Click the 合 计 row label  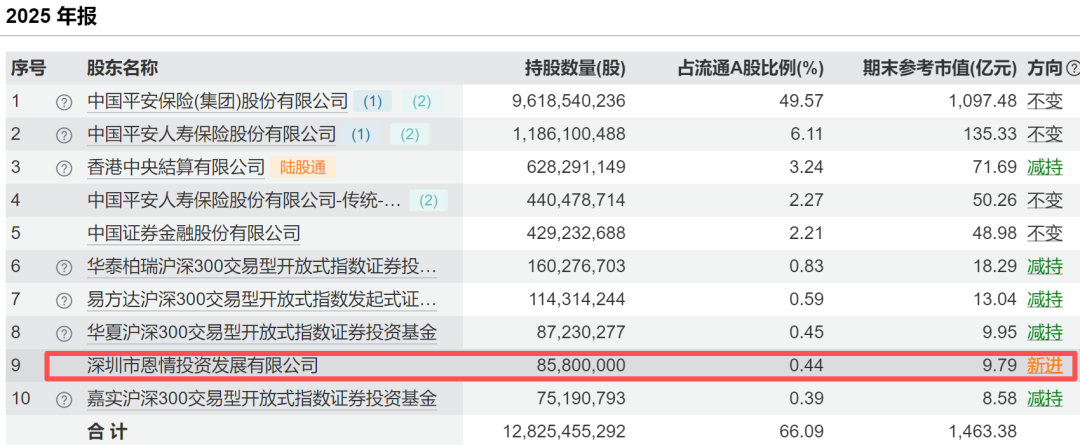pos(107,432)
